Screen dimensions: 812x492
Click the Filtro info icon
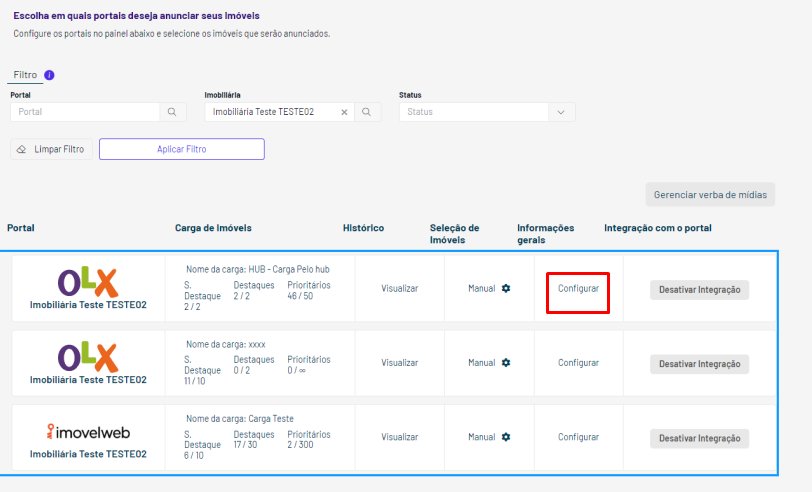pyautogui.click(x=49, y=75)
